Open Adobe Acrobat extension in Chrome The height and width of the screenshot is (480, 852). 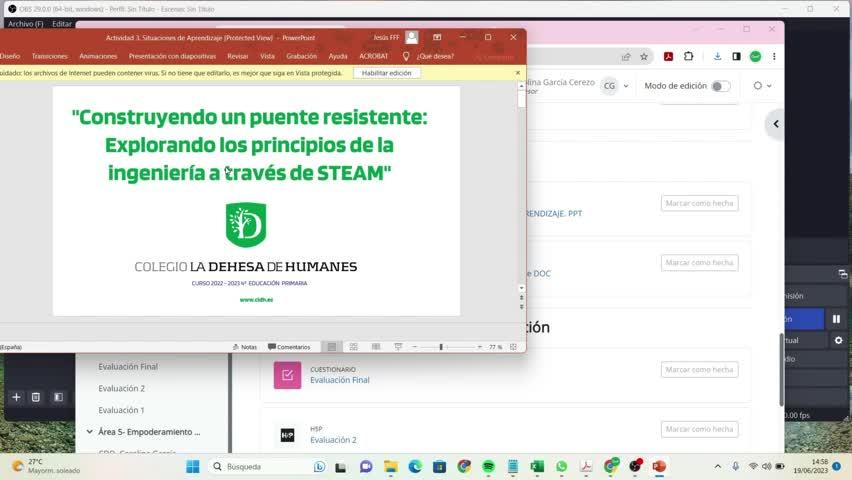(x=668, y=57)
